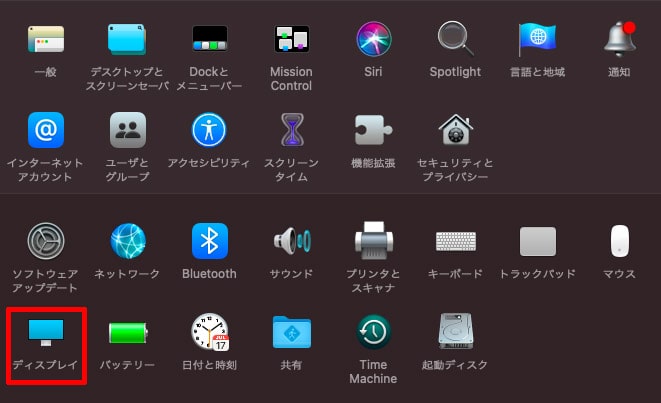Open デスクトップとスクリーンセーバ preferences
Screen dimensions: 661x403
coord(127,40)
